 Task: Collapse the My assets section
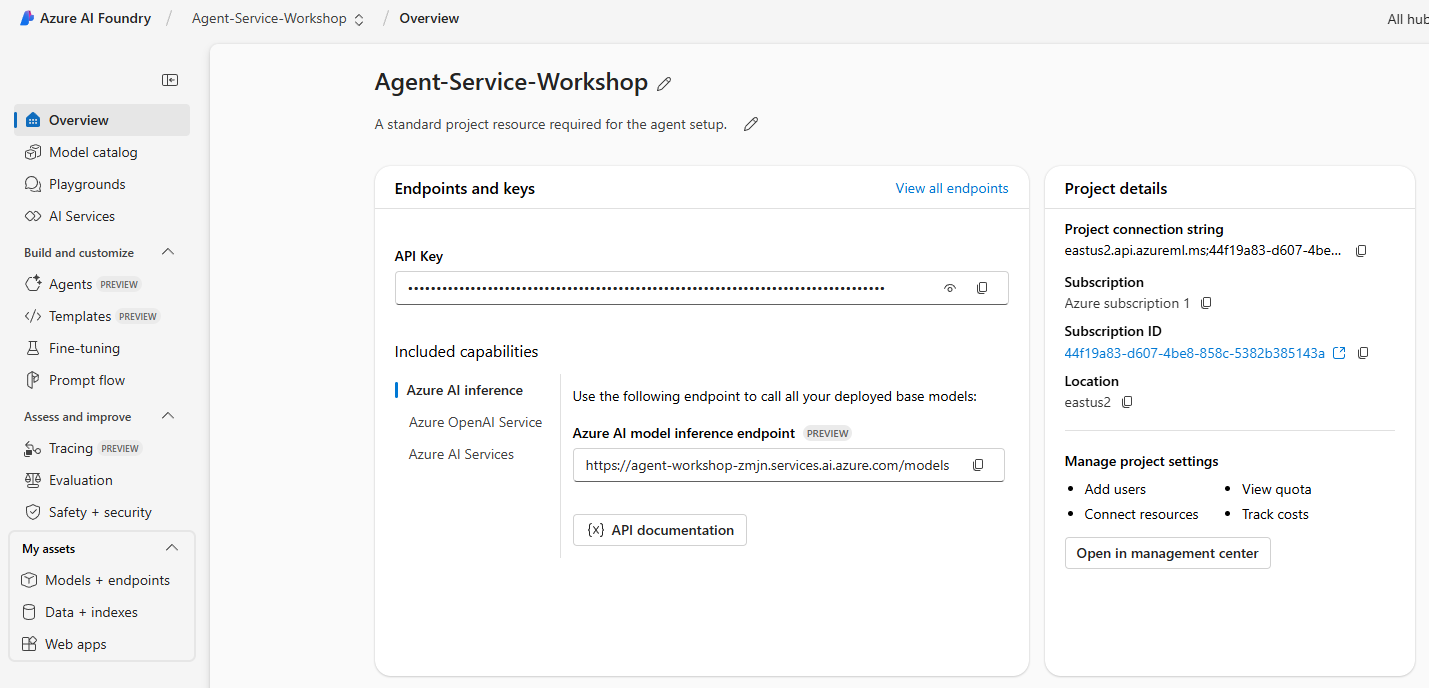coord(172,548)
